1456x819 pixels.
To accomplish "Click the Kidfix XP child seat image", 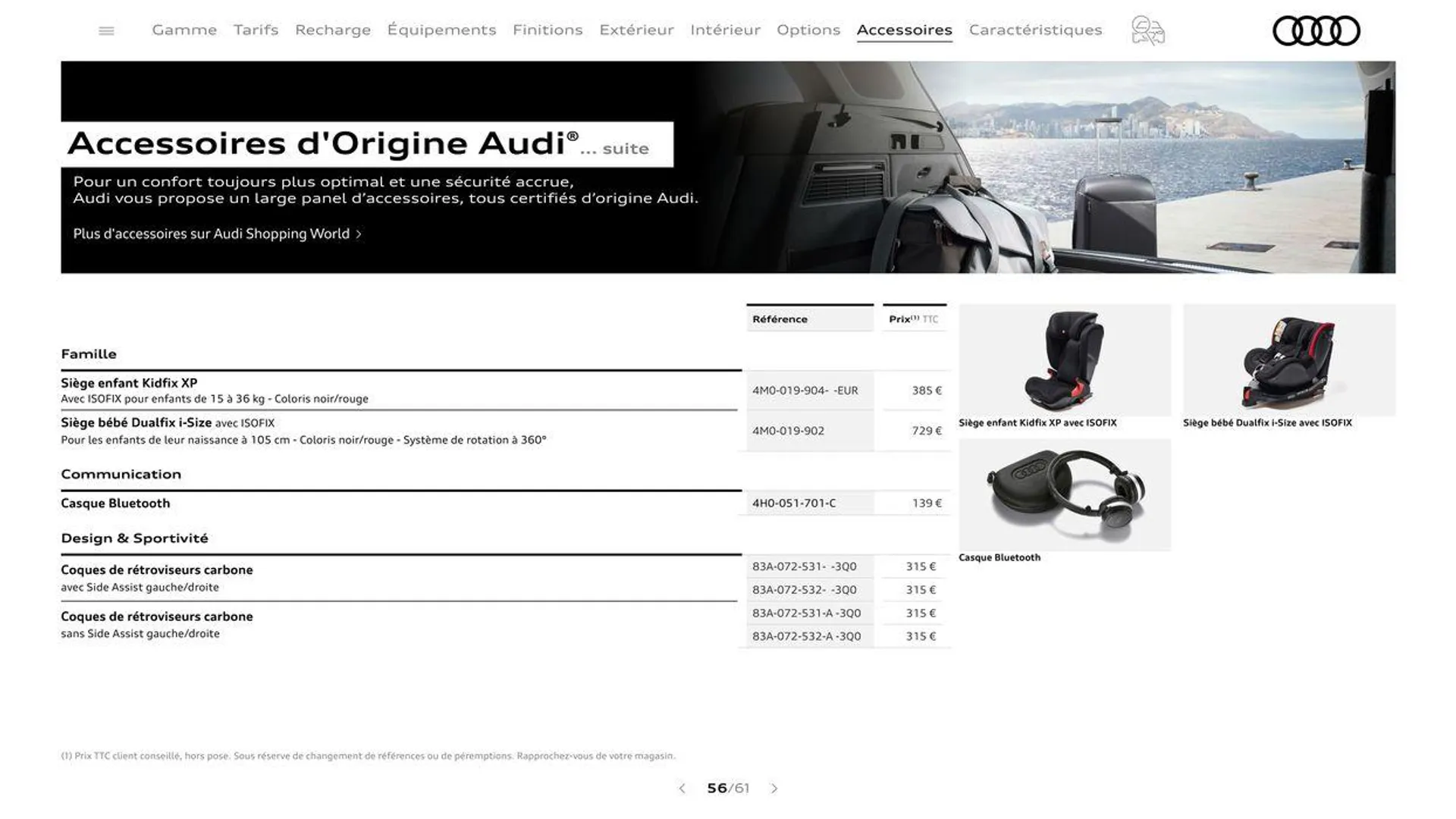I will click(1065, 360).
